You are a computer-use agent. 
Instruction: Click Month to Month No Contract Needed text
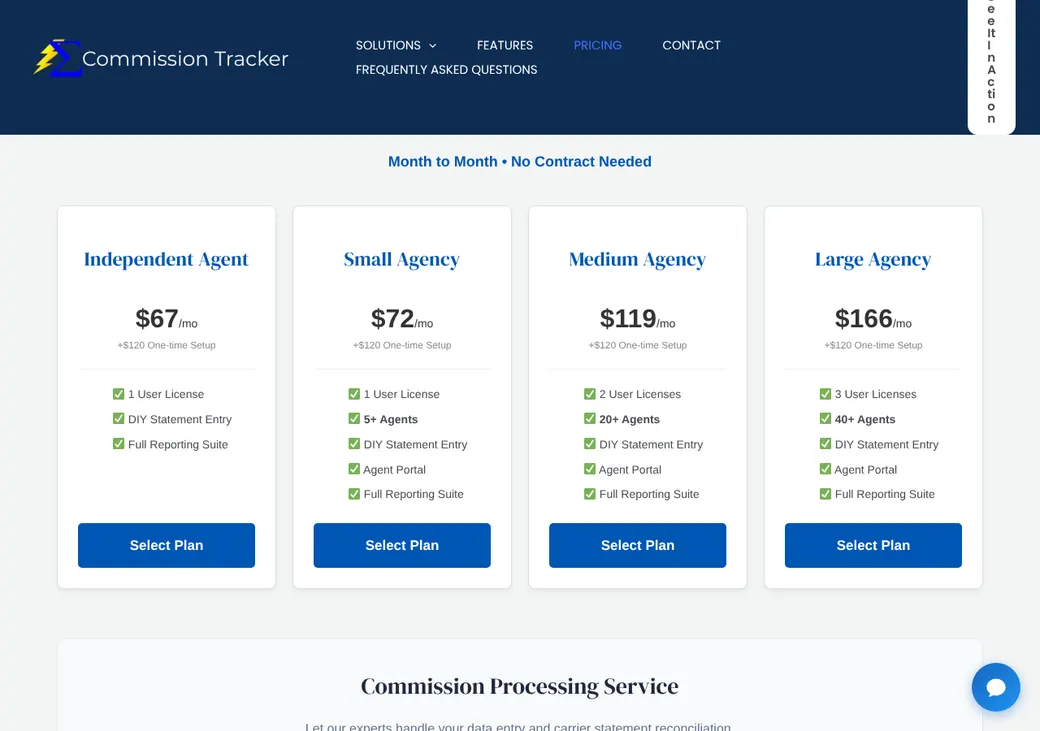coord(520,162)
